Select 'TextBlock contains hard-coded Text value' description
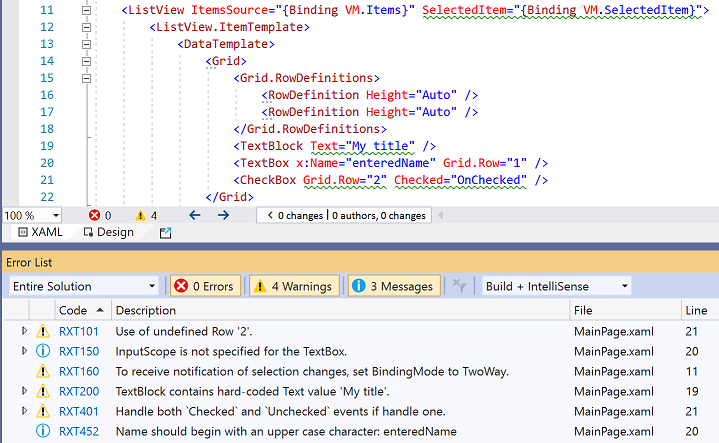 (x=253, y=391)
